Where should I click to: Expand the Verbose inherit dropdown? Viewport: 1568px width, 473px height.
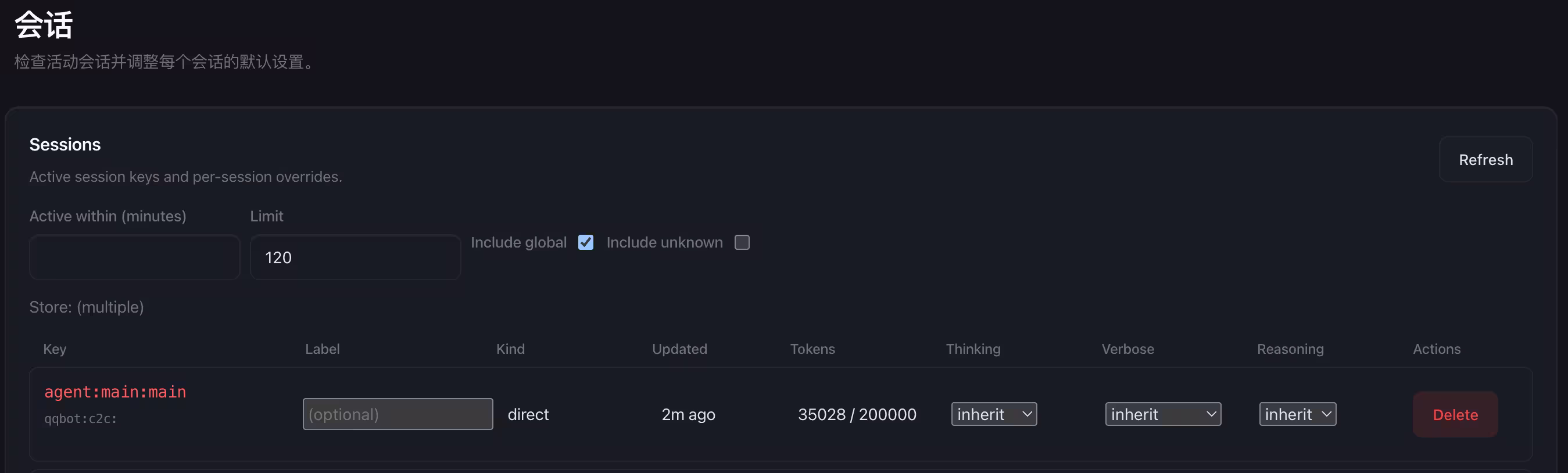[1162, 414]
